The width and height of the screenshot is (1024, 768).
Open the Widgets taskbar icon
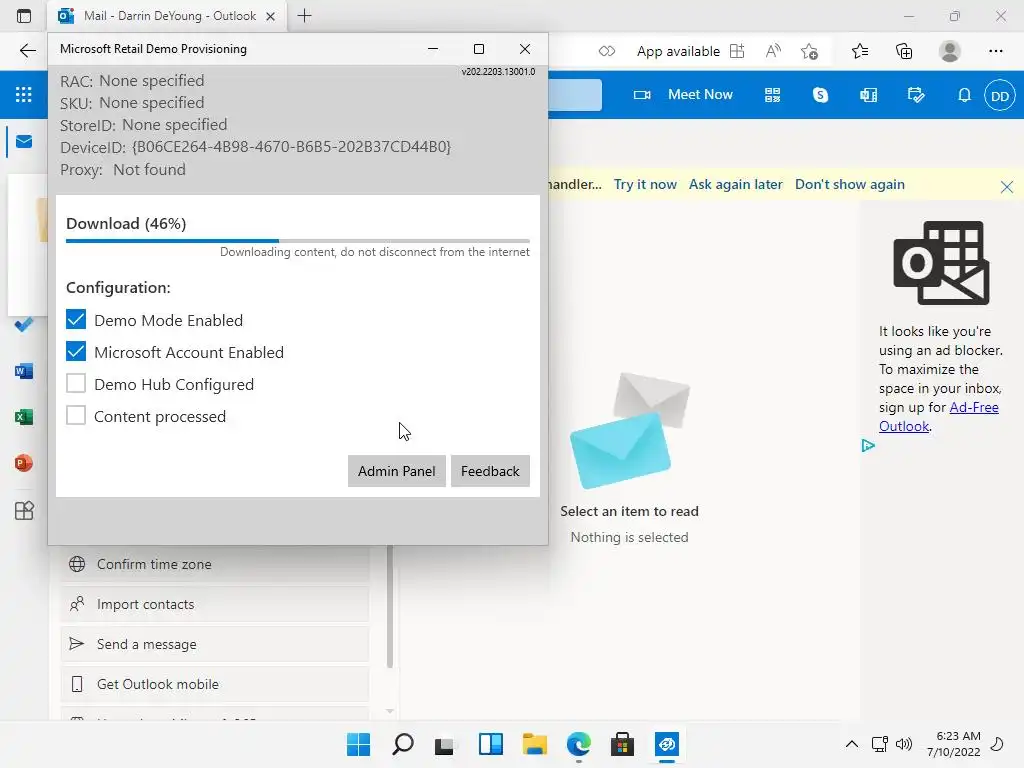point(490,744)
